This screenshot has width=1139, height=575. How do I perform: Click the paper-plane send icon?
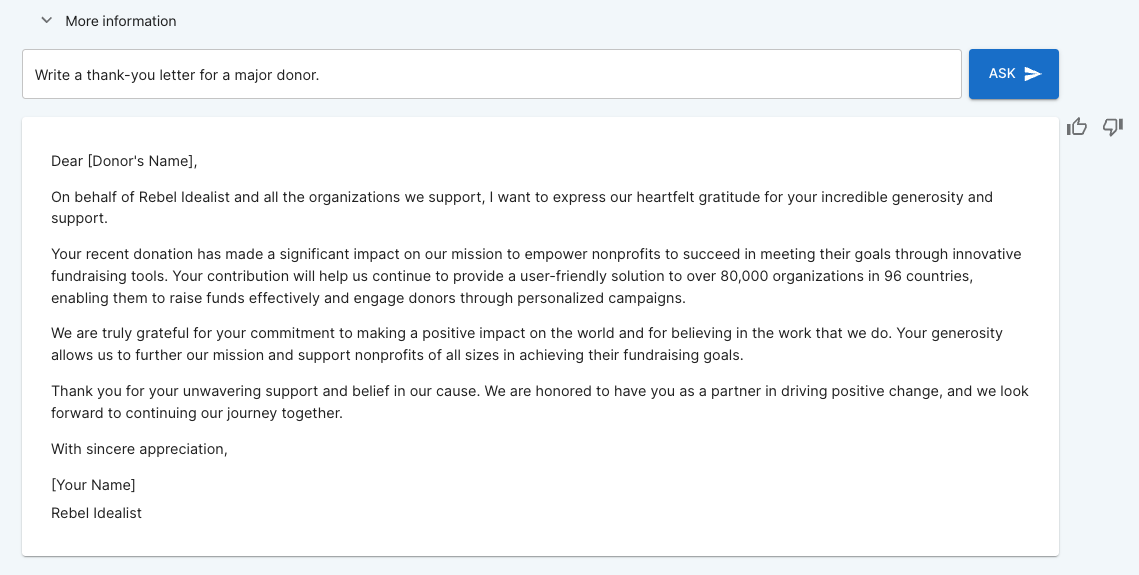tap(1033, 73)
